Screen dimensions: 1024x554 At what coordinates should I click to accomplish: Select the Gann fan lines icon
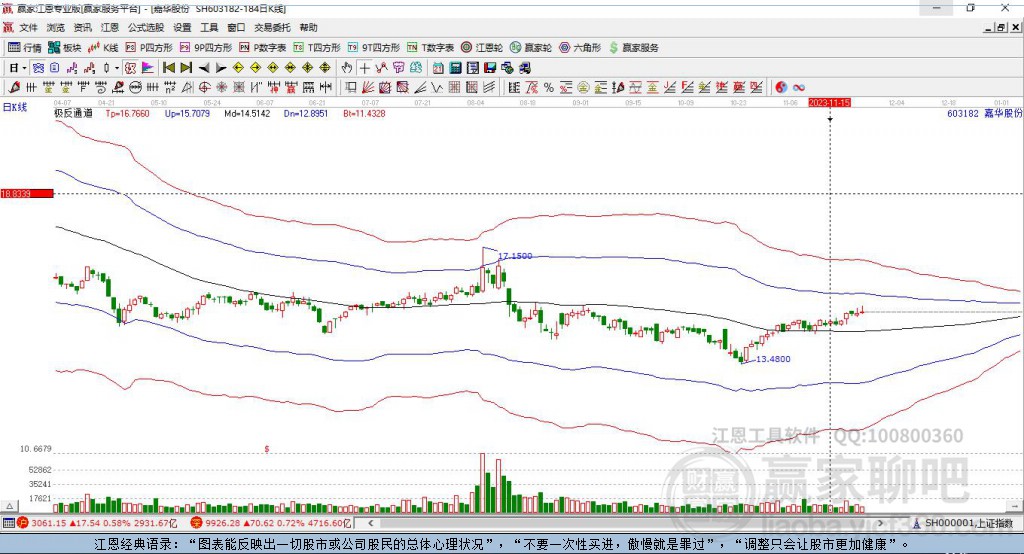click(368, 88)
